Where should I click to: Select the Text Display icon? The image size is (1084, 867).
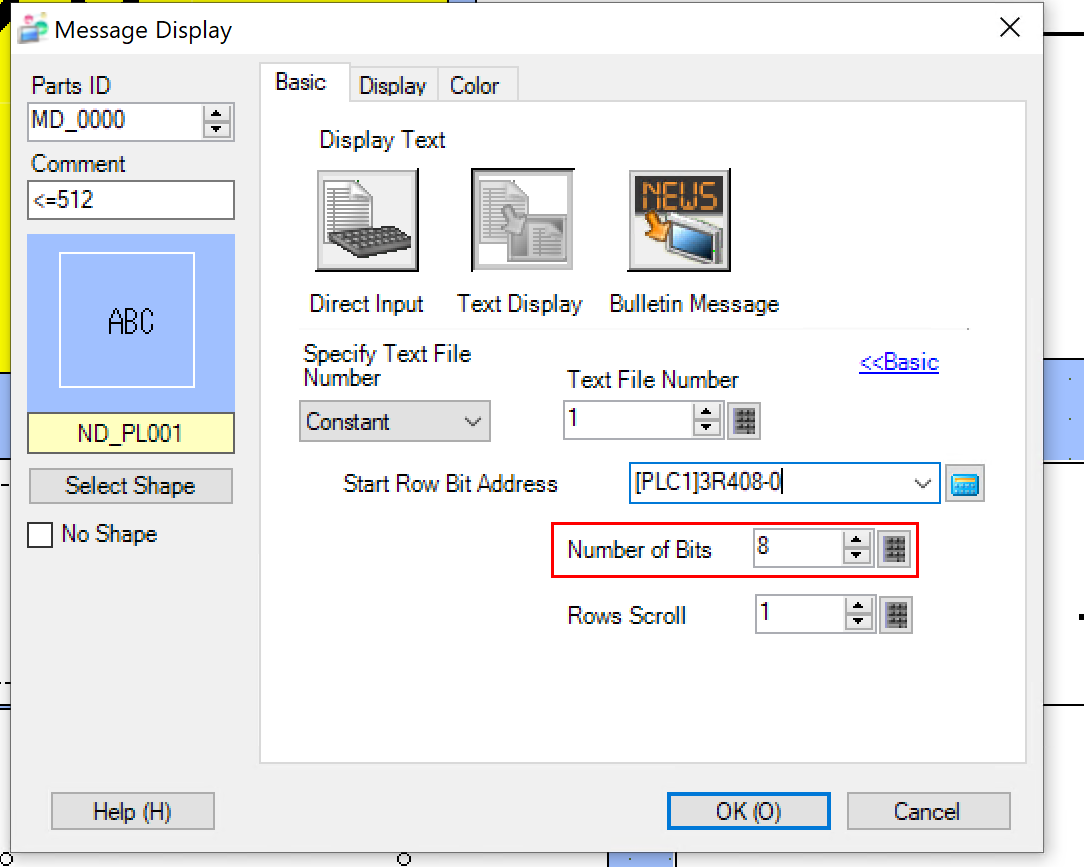tap(522, 220)
